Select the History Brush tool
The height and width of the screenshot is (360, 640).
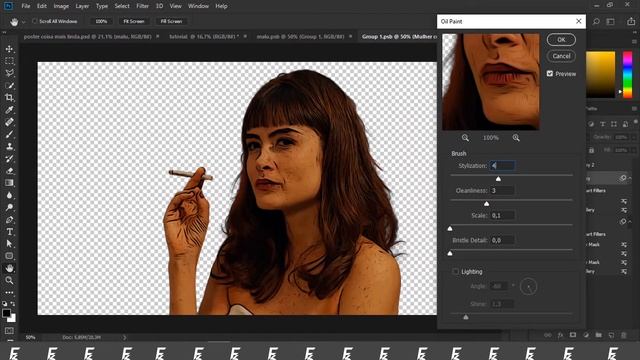(x=9, y=159)
